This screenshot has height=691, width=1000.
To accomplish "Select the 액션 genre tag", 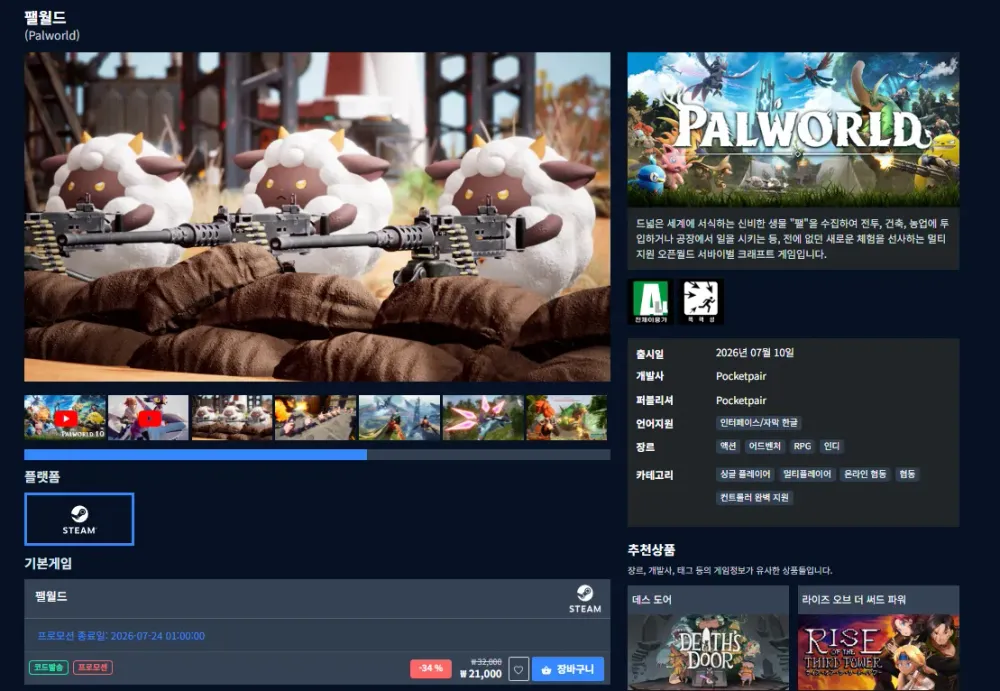I will [x=728, y=446].
